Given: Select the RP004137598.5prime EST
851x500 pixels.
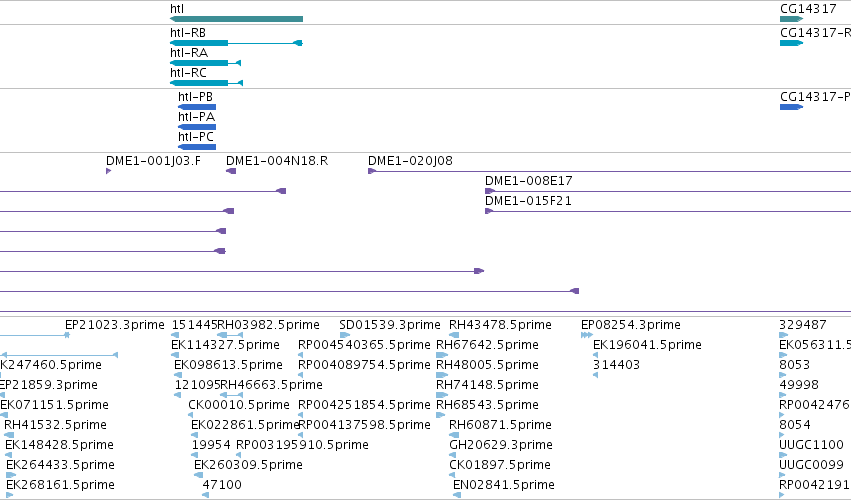Looking at the screenshot, I should 301,435.
